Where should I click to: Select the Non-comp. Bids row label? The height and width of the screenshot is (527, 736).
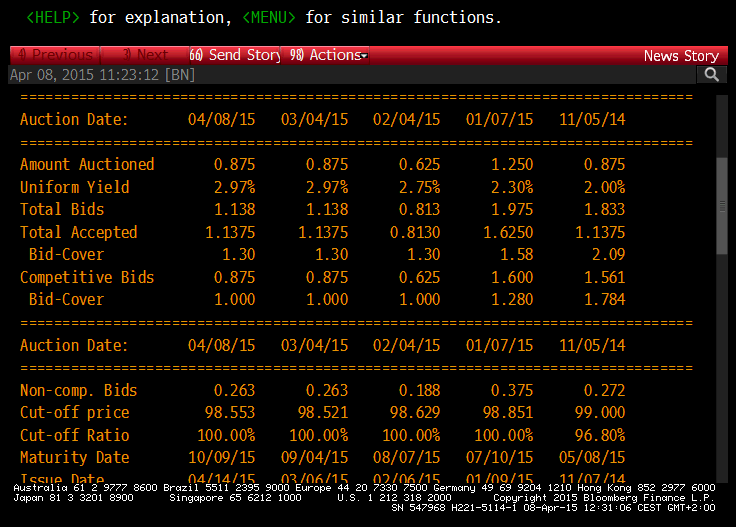pyautogui.click(x=79, y=390)
